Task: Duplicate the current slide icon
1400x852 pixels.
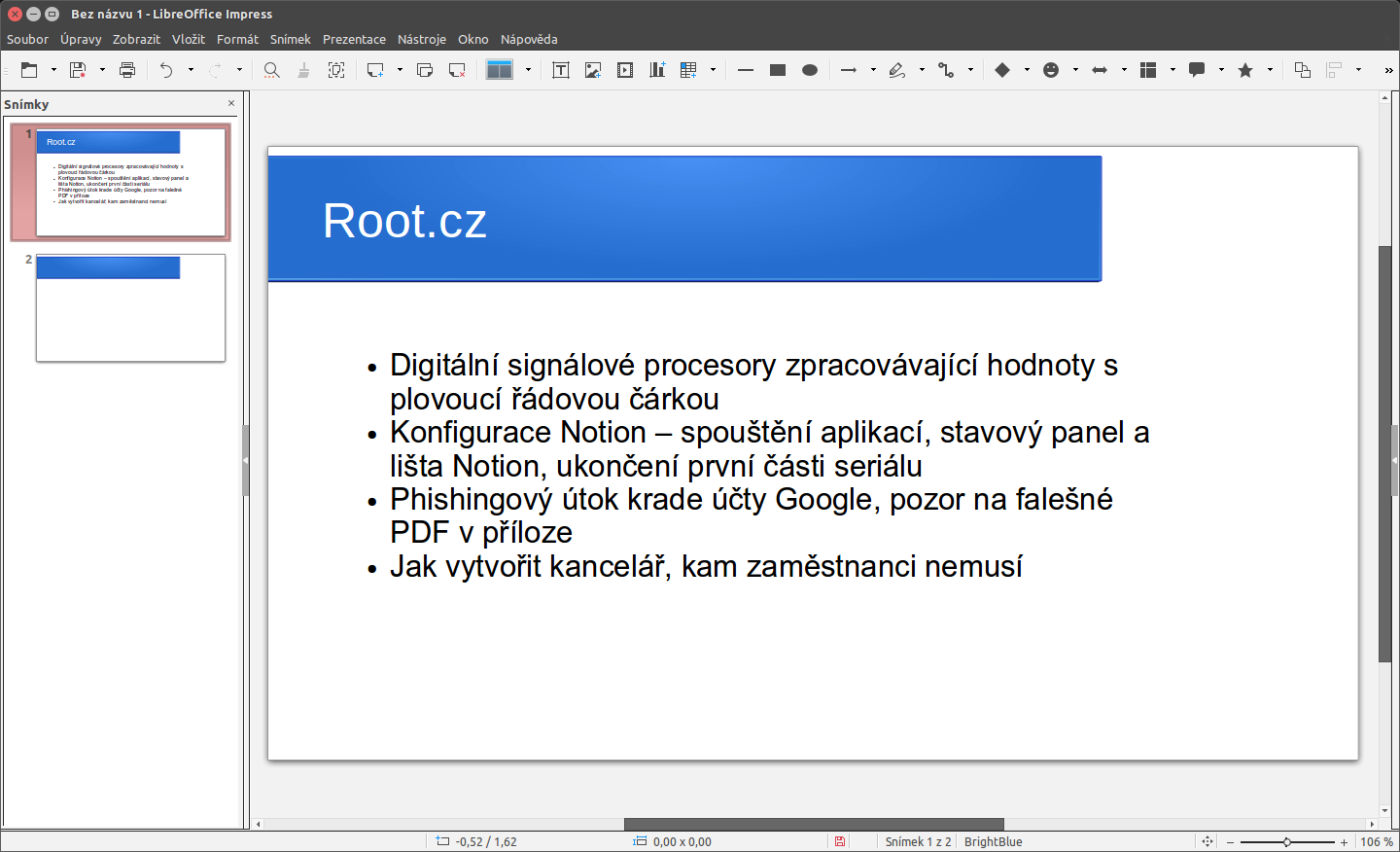Action: [x=425, y=70]
